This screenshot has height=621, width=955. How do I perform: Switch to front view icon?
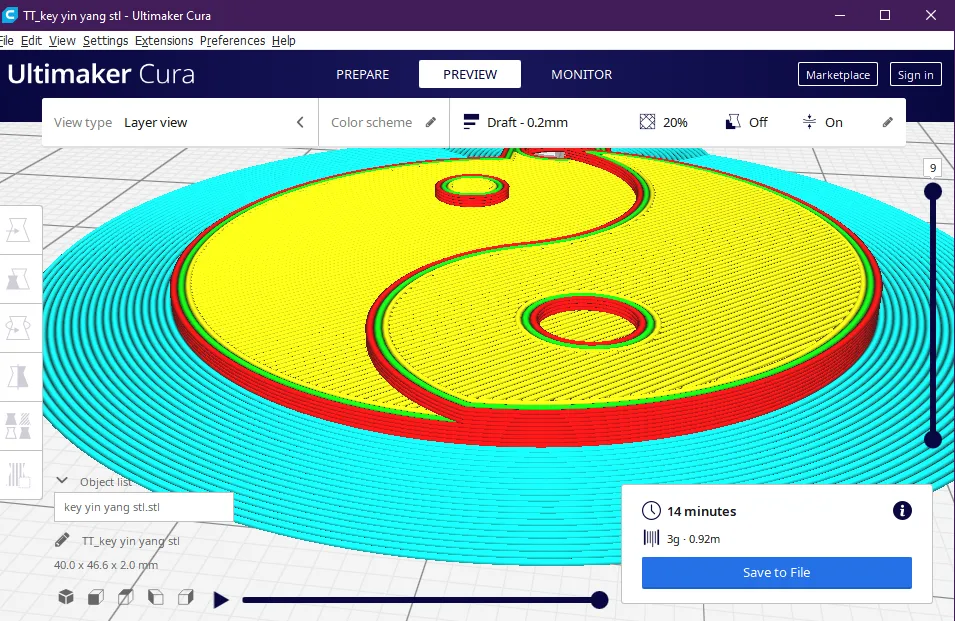(x=96, y=597)
